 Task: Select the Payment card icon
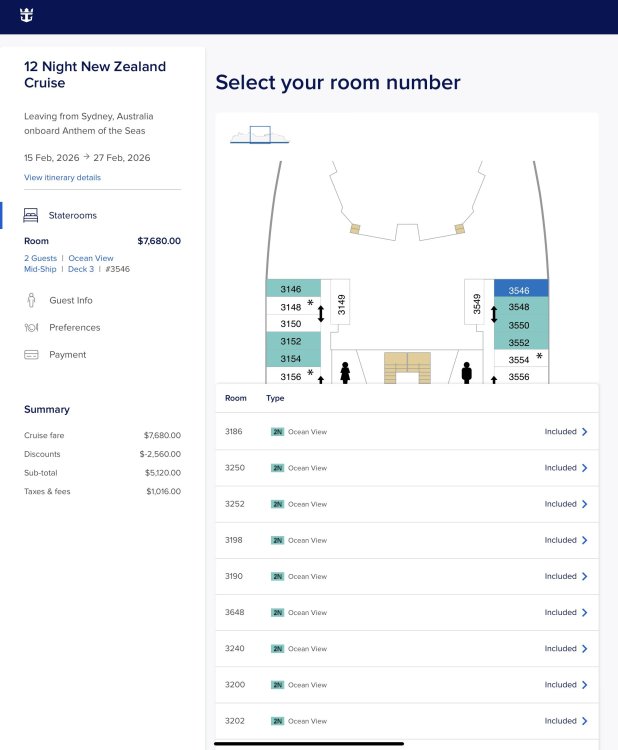point(31,354)
